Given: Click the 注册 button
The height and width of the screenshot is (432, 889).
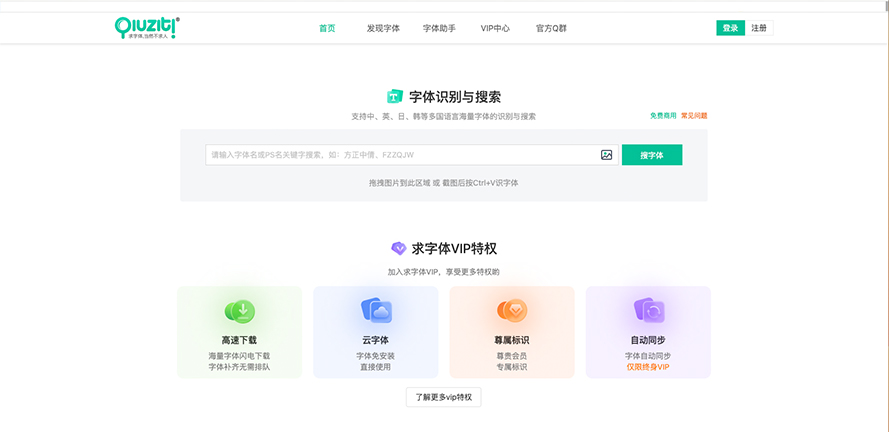Looking at the screenshot, I should (759, 28).
